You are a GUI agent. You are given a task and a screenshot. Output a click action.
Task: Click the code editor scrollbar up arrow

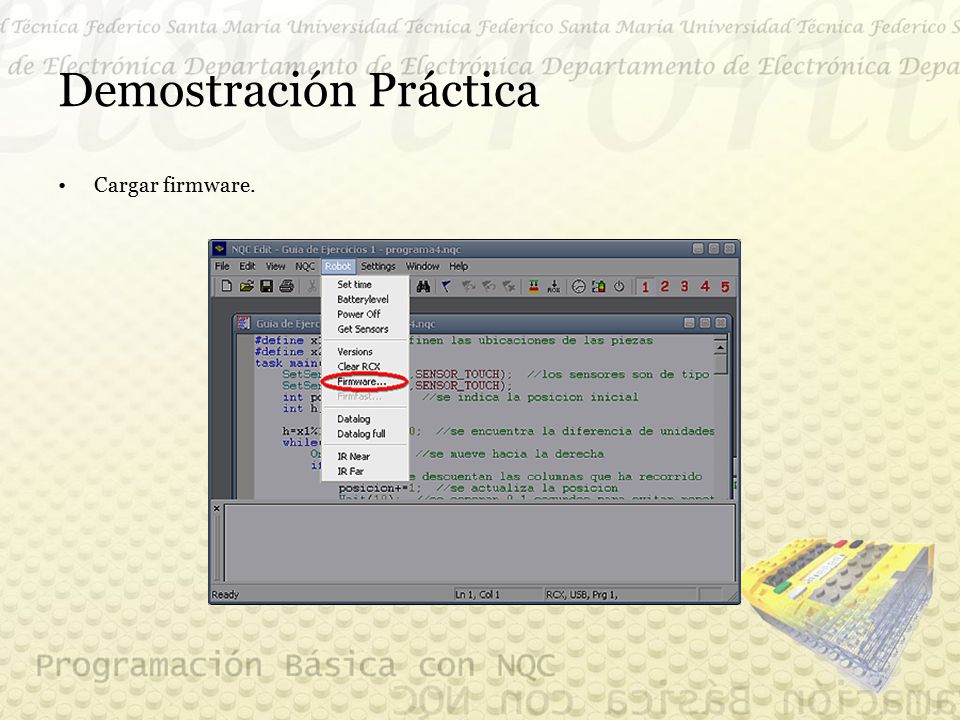[721, 348]
